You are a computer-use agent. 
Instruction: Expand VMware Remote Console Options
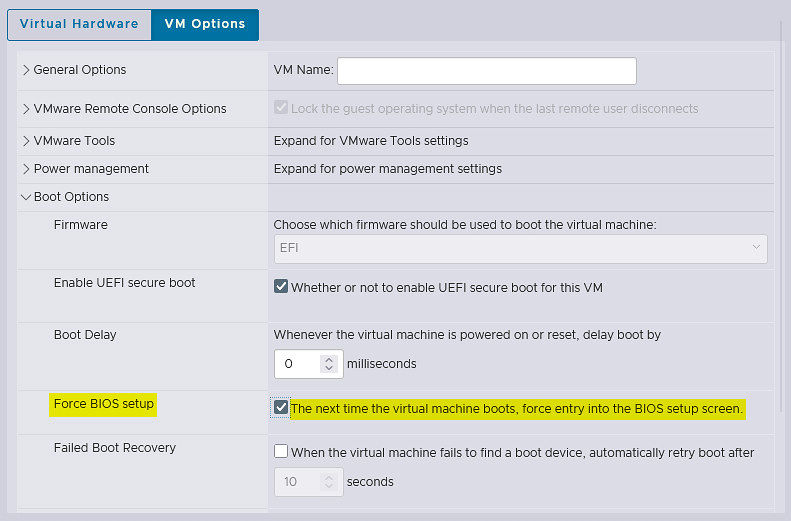click(26, 109)
